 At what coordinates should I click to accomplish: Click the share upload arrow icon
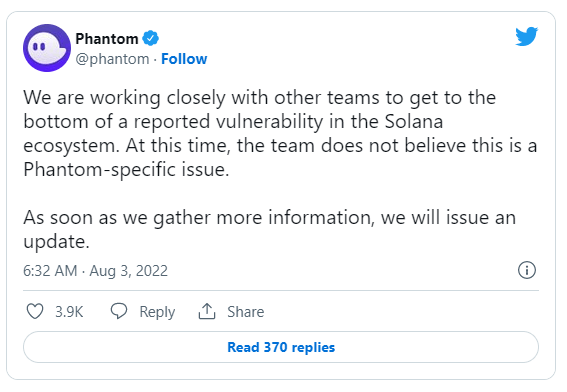207,311
